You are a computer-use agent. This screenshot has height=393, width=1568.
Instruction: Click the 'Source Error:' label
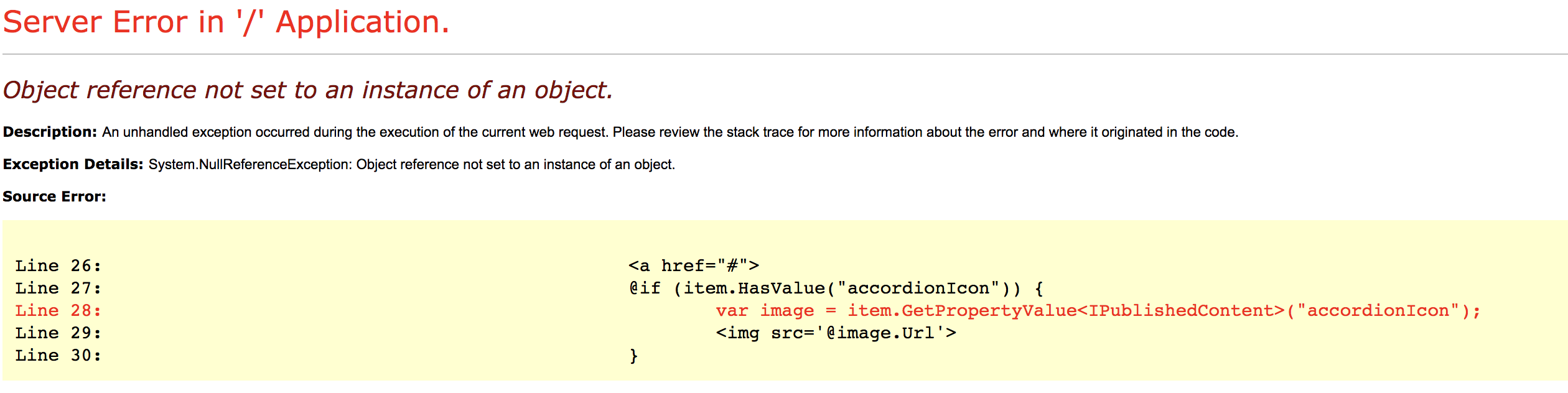54,196
